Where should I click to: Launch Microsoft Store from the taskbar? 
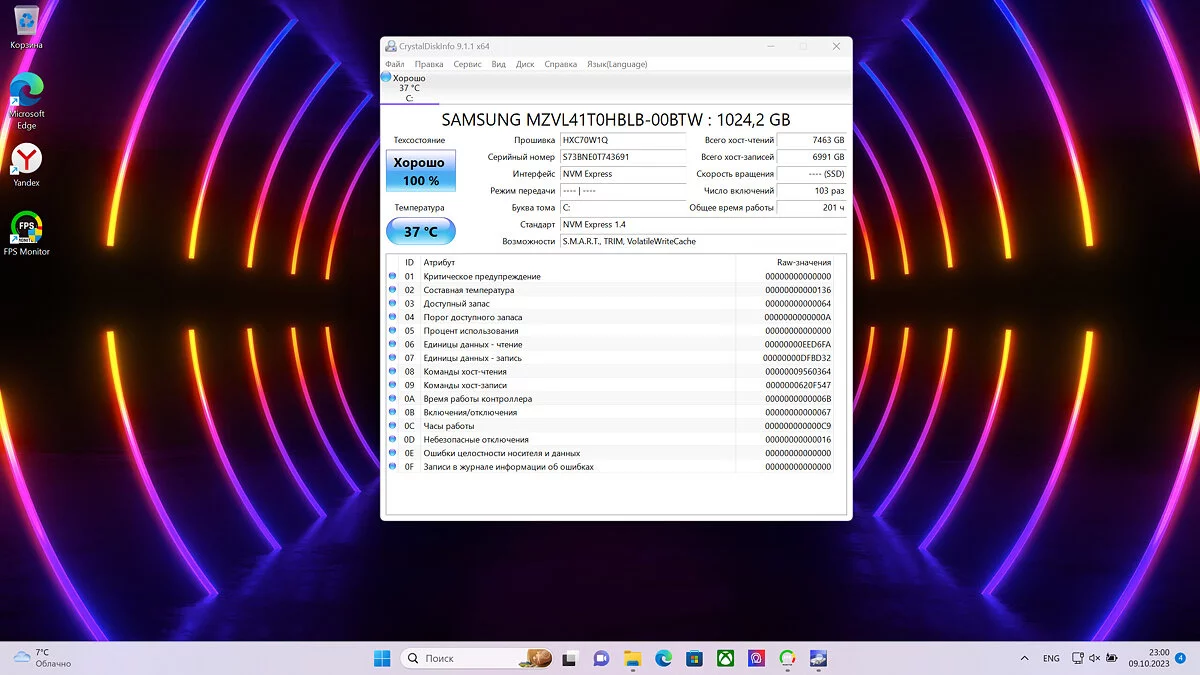point(694,658)
